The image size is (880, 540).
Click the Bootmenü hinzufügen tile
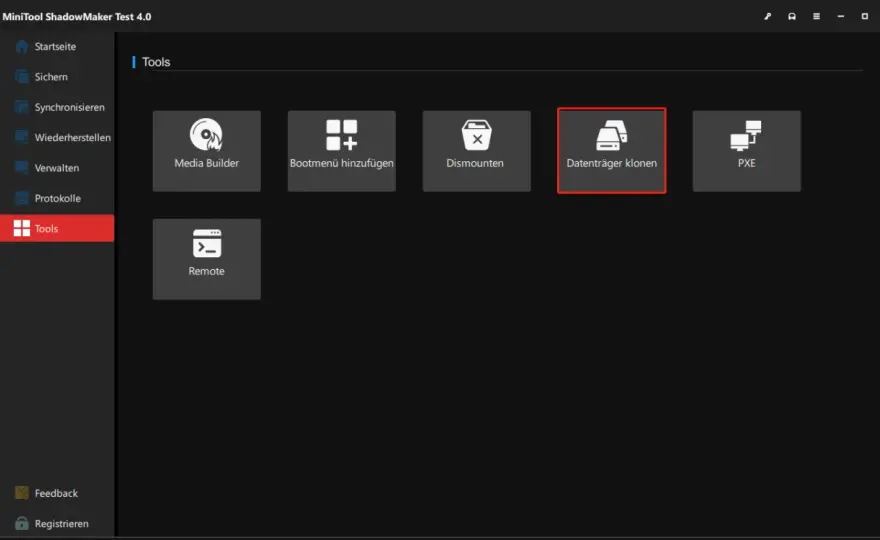coord(342,150)
